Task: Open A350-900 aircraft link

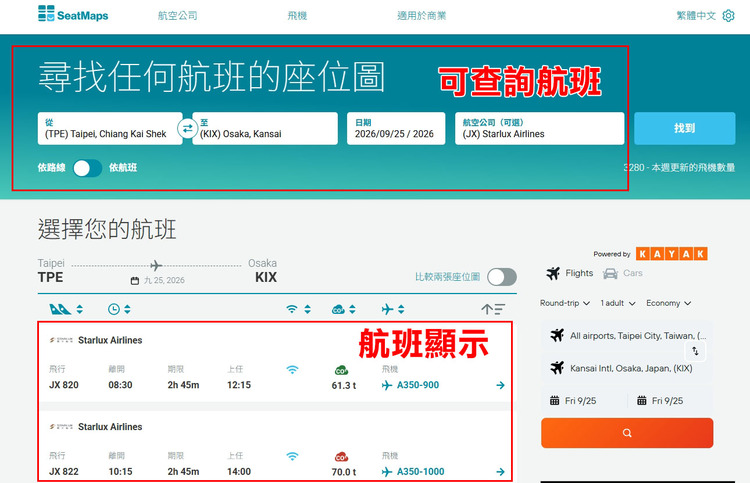Action: pos(410,385)
